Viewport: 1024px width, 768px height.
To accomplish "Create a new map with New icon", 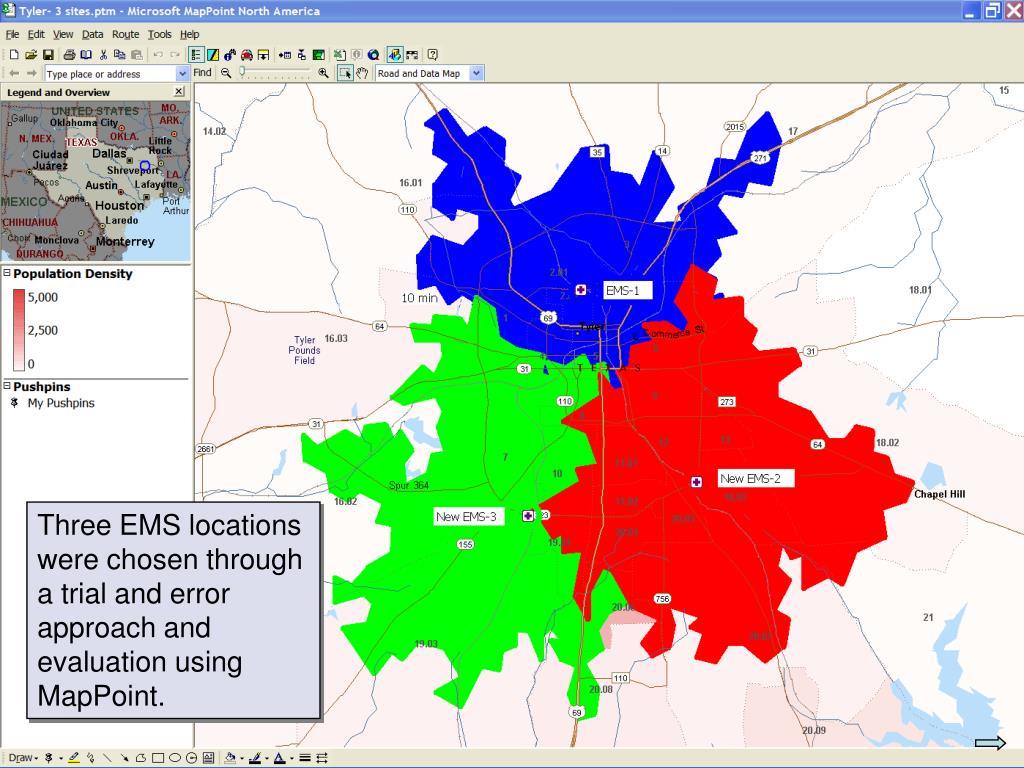I will (14, 55).
